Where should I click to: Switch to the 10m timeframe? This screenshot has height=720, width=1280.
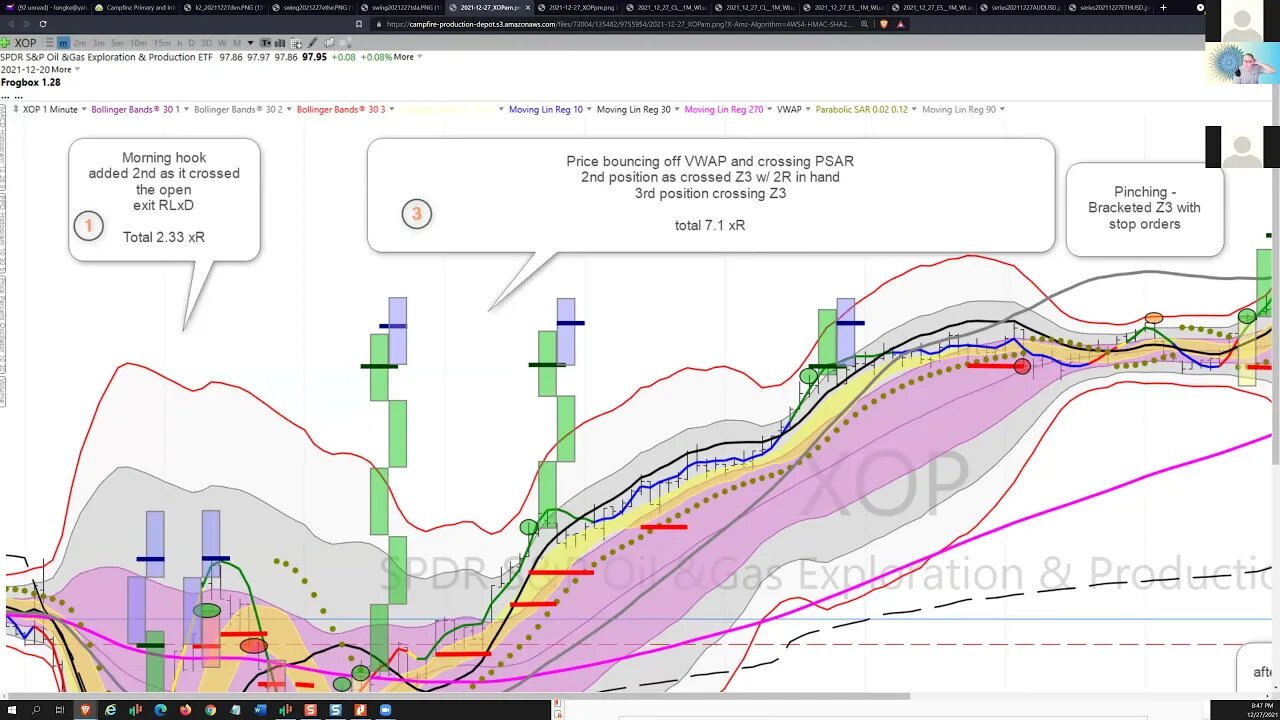click(x=138, y=43)
